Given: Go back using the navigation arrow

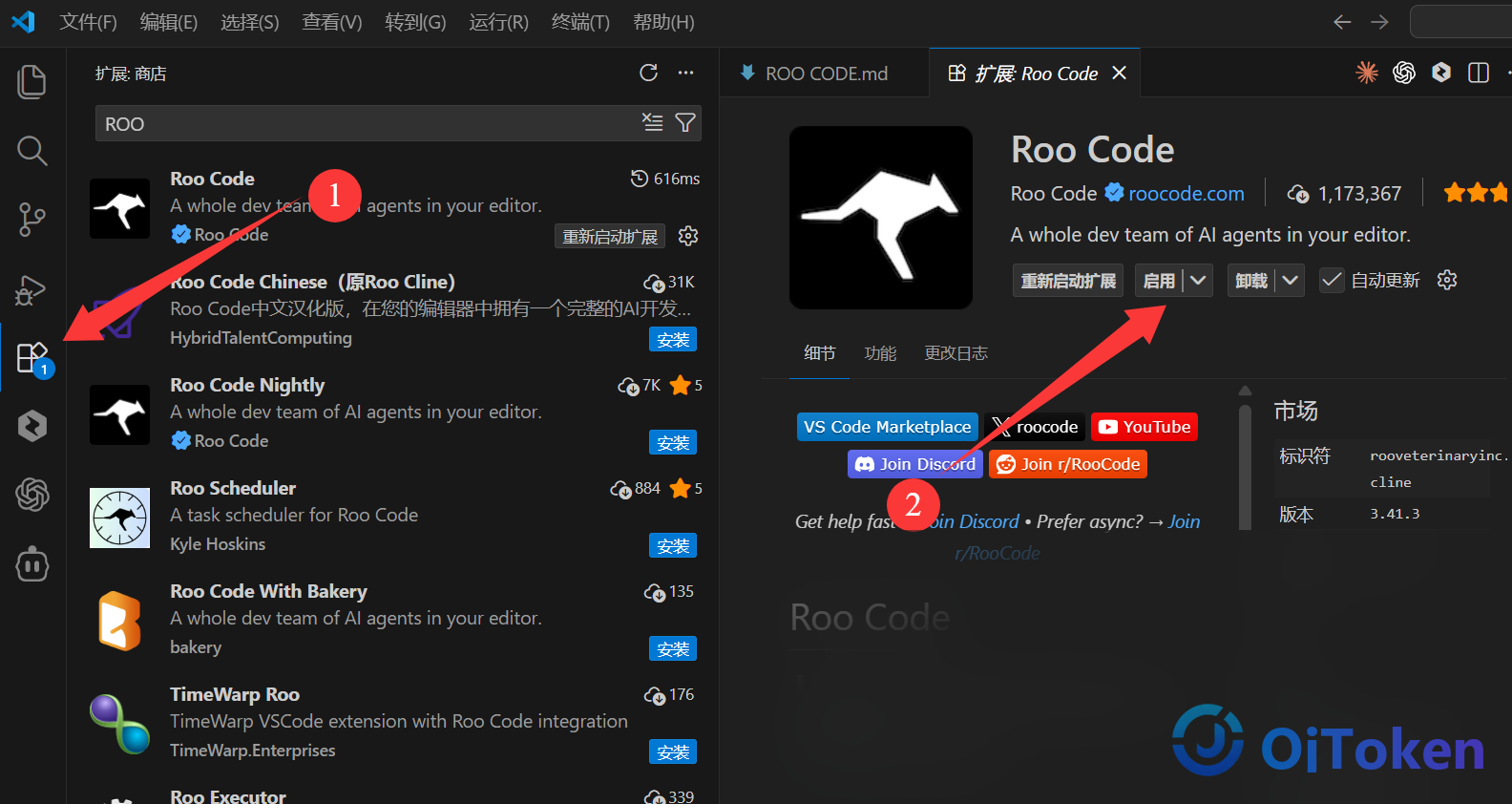Looking at the screenshot, I should pos(1342,22).
